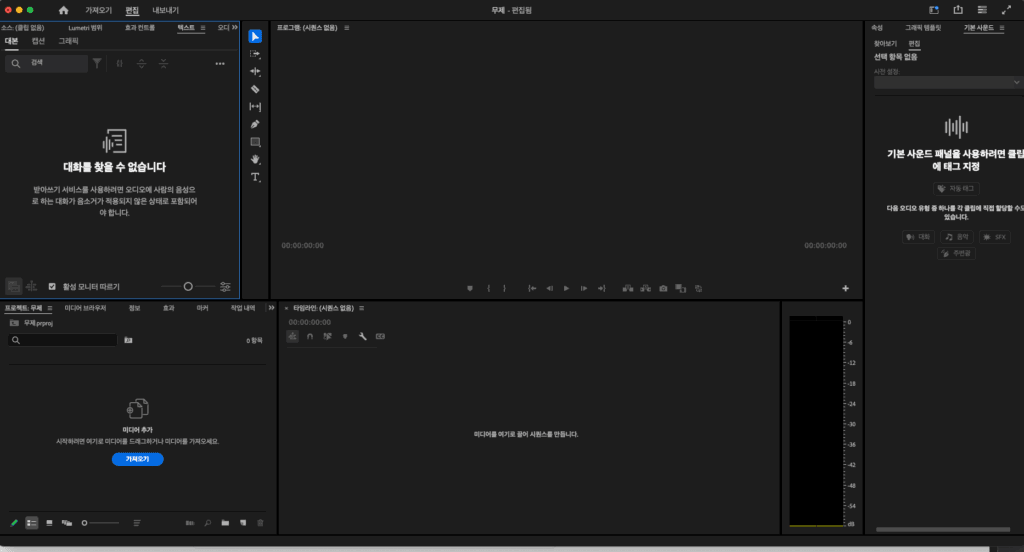Open the workspaces icon at top right
1024x552 pixels.
point(934,10)
